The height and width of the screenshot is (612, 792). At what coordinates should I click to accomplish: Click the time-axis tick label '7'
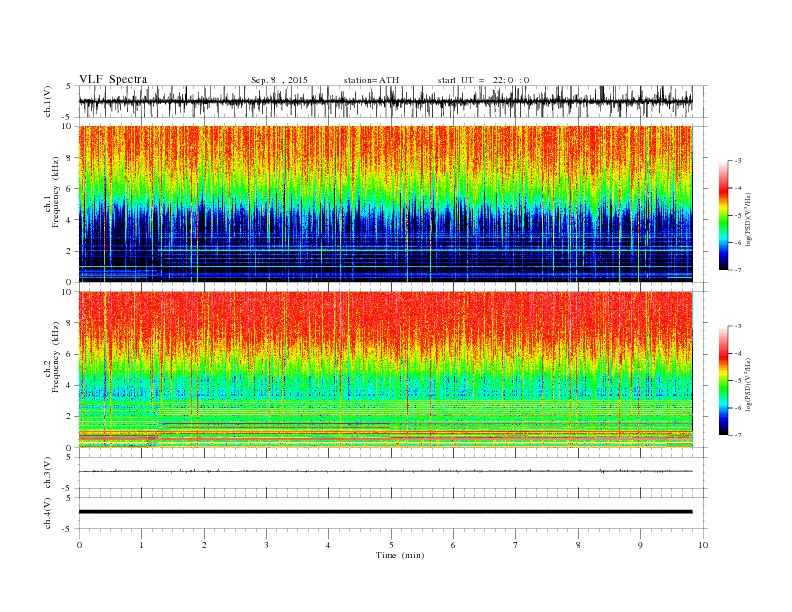516,545
